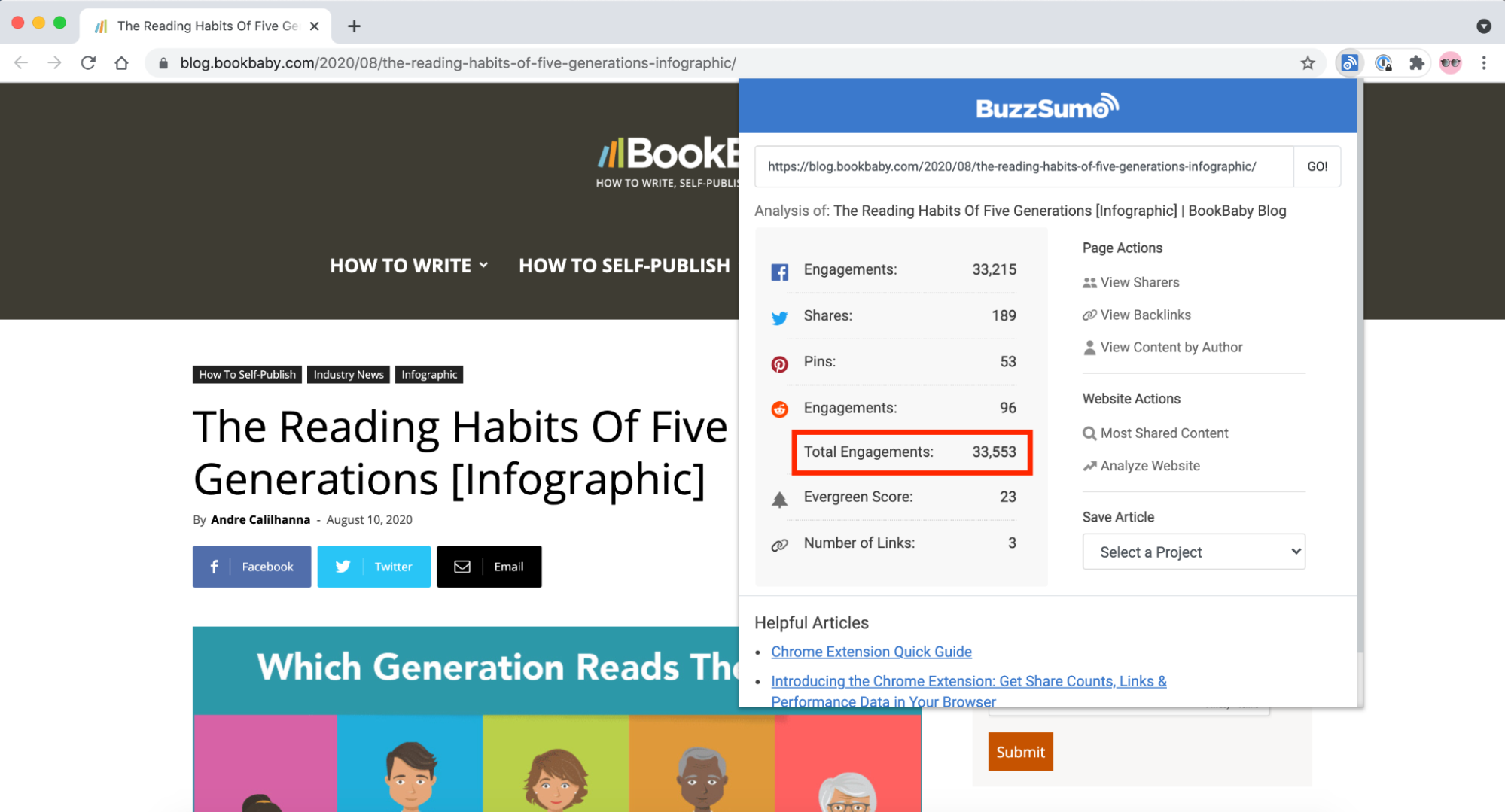
Task: Open the Chrome Extensions puzzle icon
Action: [x=1416, y=63]
